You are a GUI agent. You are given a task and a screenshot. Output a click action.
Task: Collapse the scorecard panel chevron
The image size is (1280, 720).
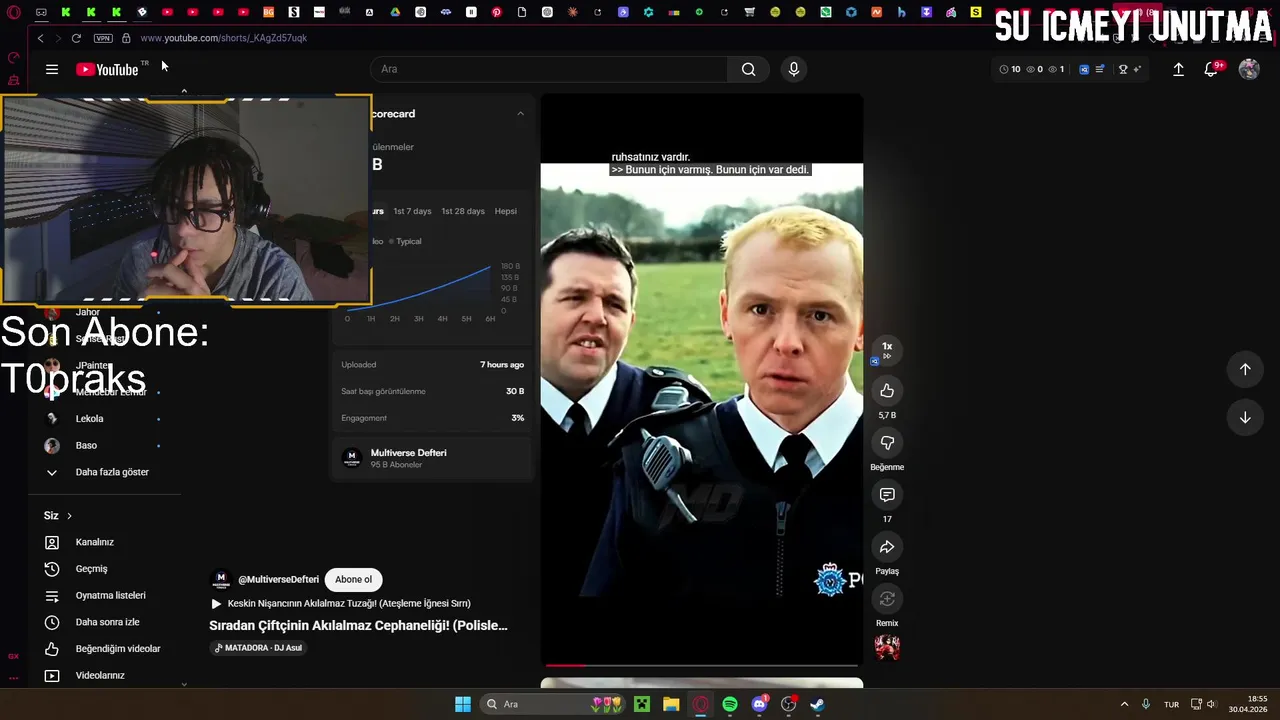520,114
